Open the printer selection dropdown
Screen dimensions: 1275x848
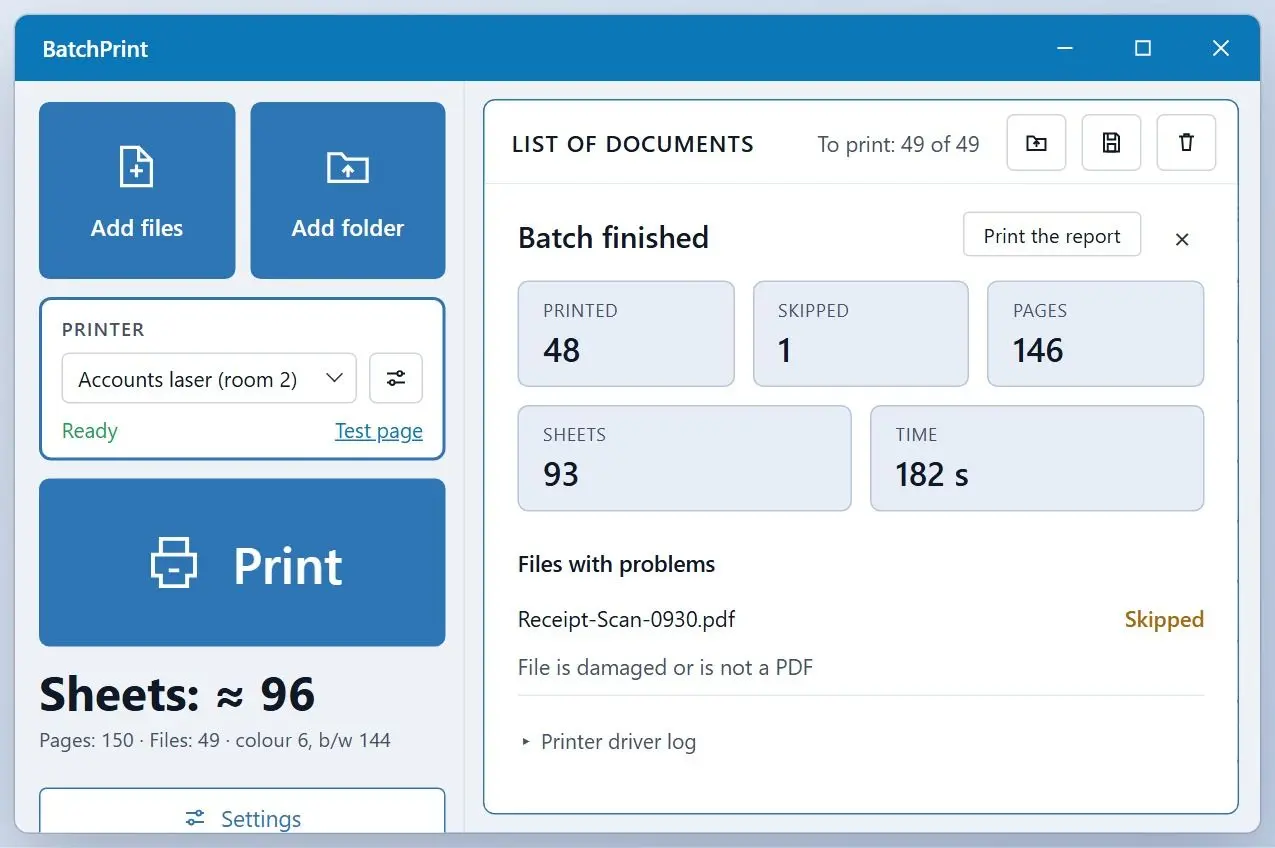point(209,378)
